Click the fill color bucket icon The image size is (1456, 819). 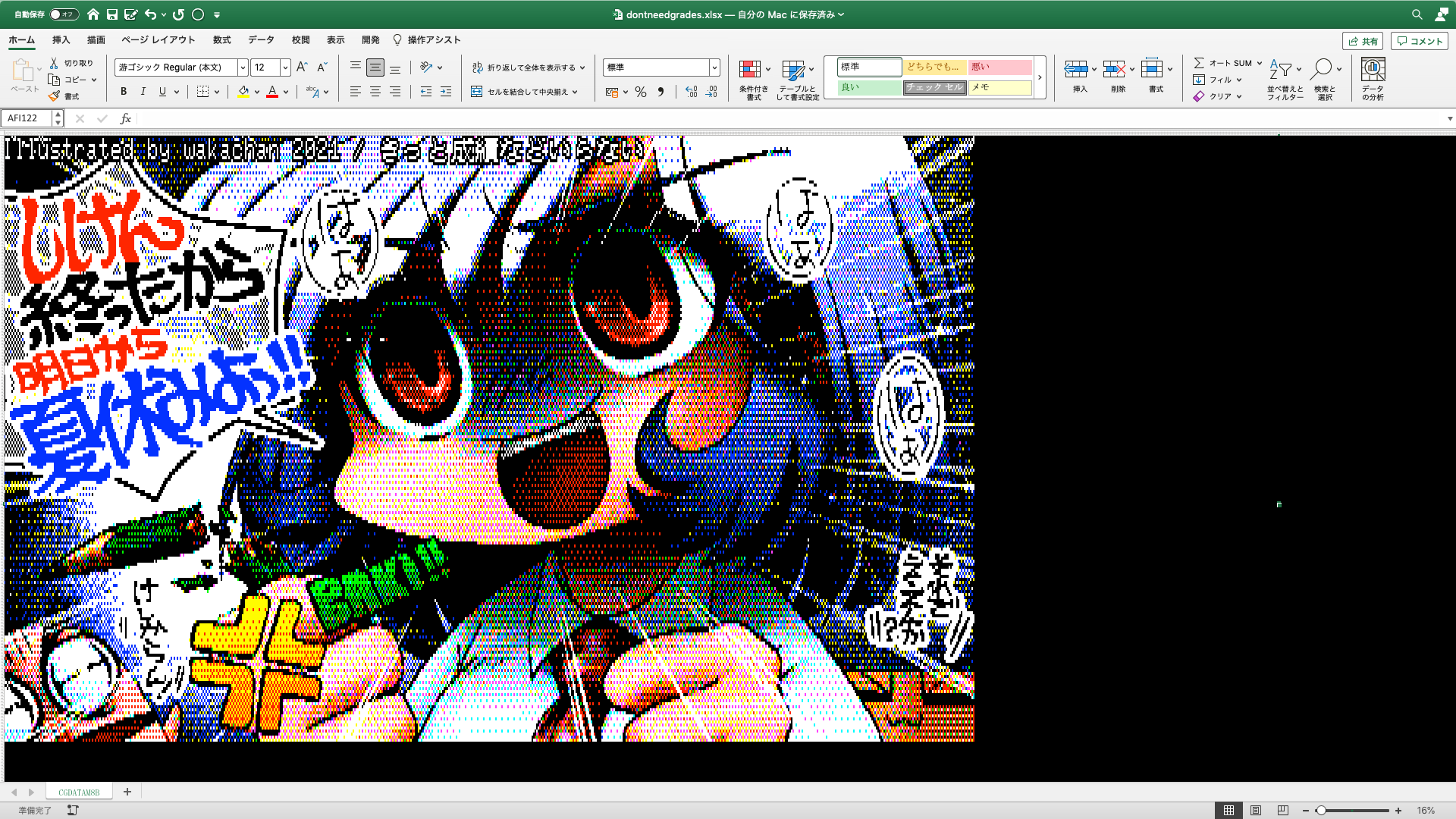coord(243,92)
